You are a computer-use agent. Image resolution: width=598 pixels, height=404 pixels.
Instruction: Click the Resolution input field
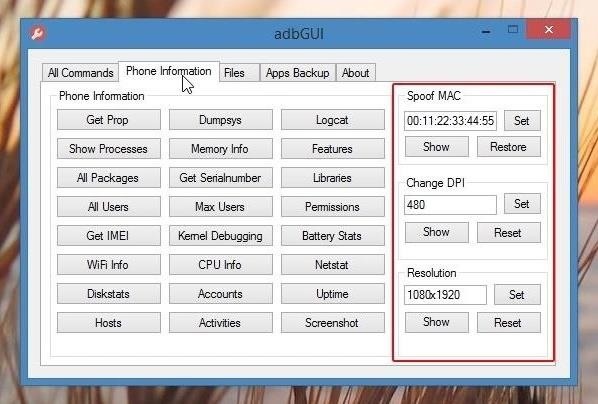coord(445,295)
